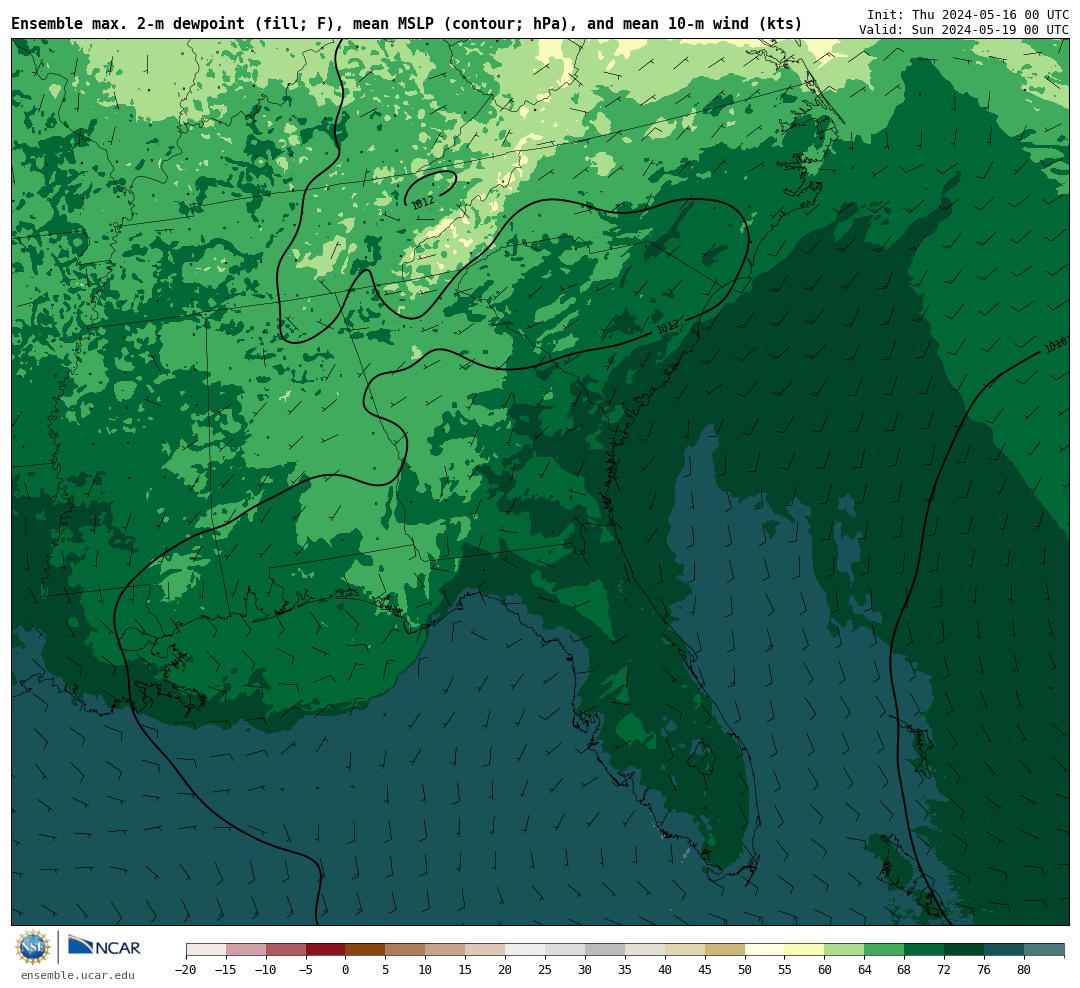Click the 64 colorbar tick label
This screenshot has width=1080, height=988.
point(864,969)
